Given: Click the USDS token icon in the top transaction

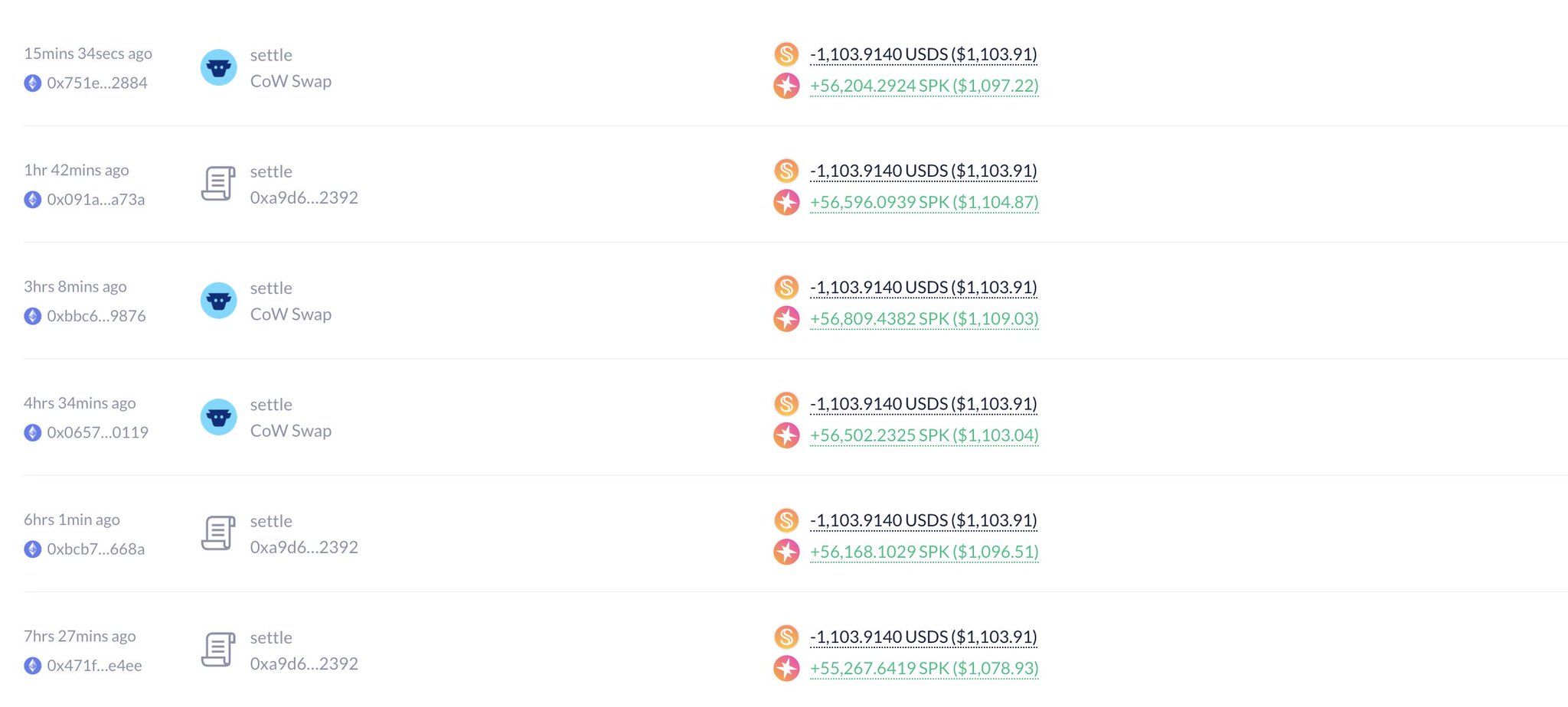Looking at the screenshot, I should click(x=786, y=54).
